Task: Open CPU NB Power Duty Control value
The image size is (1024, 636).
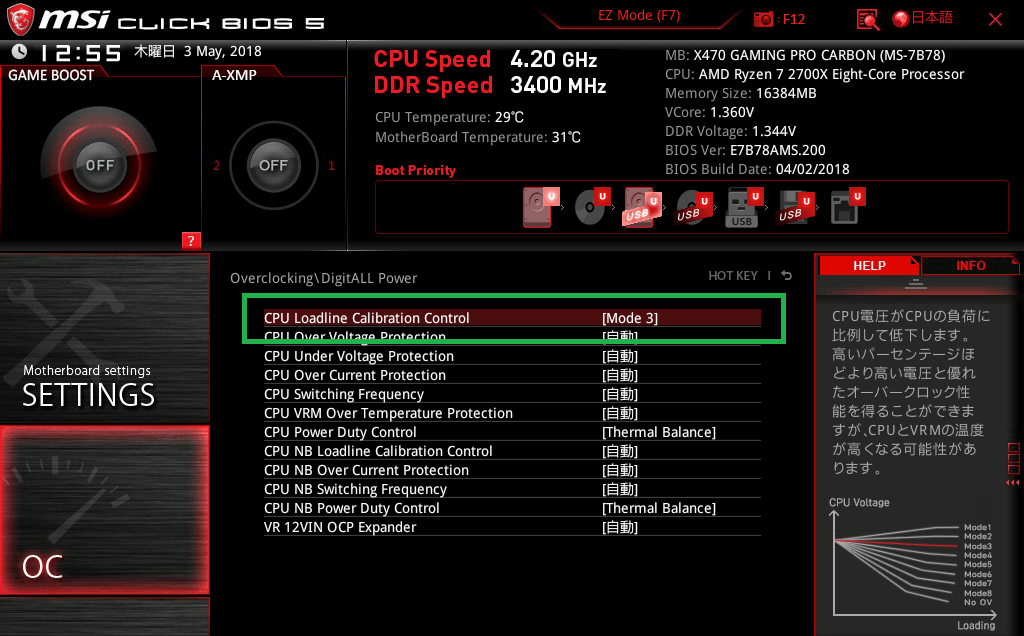Action: click(659, 507)
